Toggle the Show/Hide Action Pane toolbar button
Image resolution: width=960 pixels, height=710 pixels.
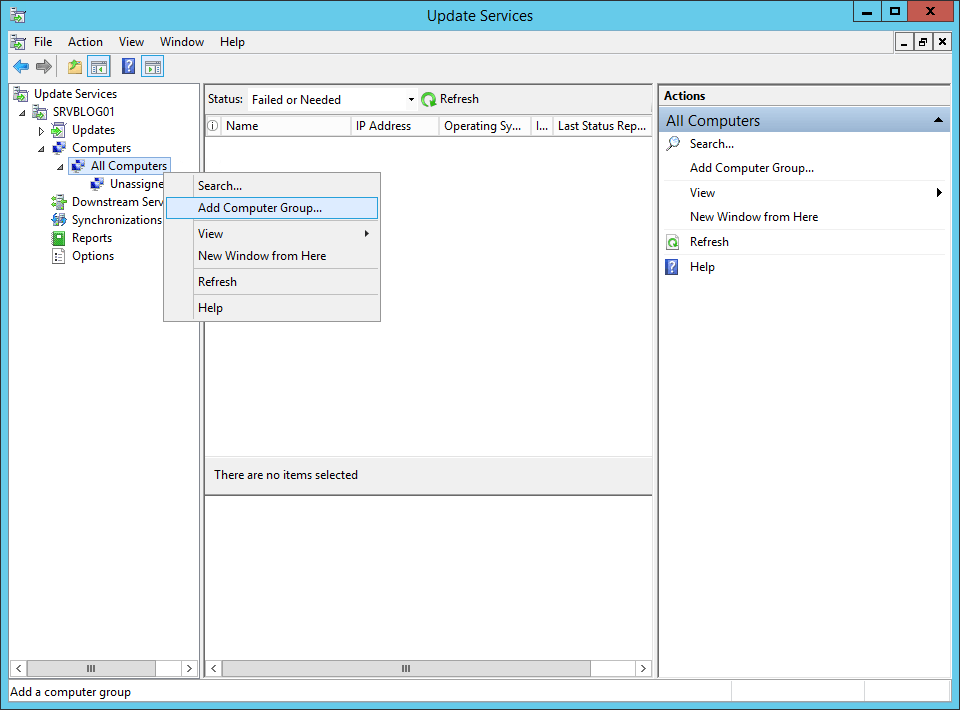pyautogui.click(x=152, y=66)
